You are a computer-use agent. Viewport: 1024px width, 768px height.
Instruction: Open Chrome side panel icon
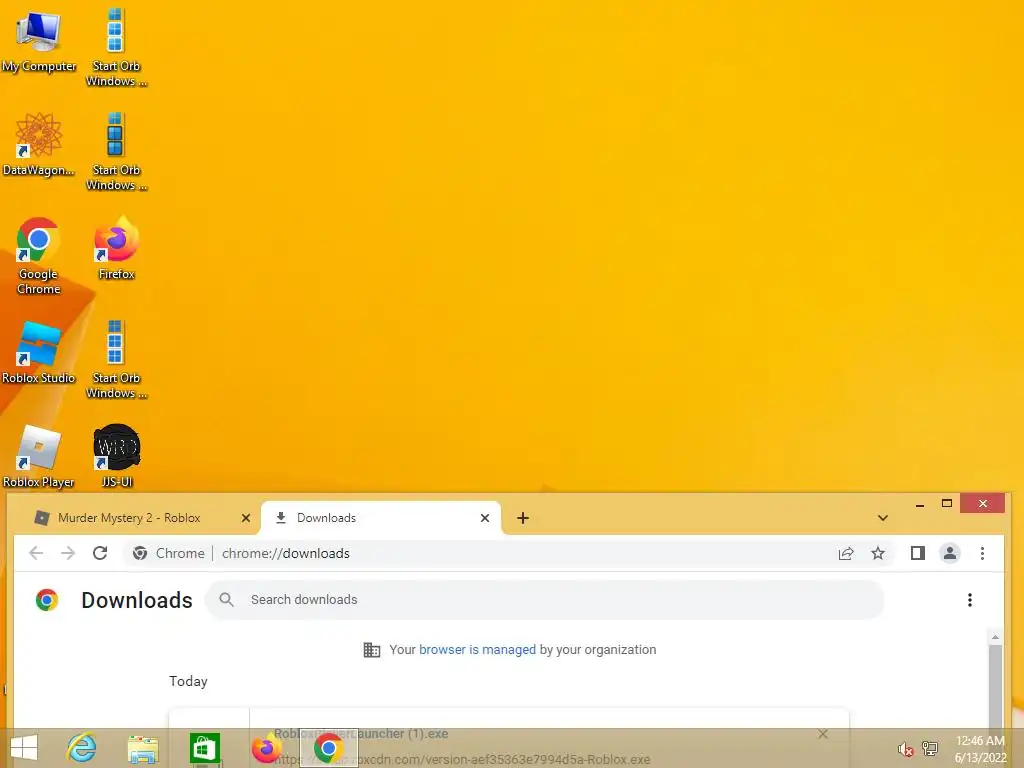(x=918, y=553)
